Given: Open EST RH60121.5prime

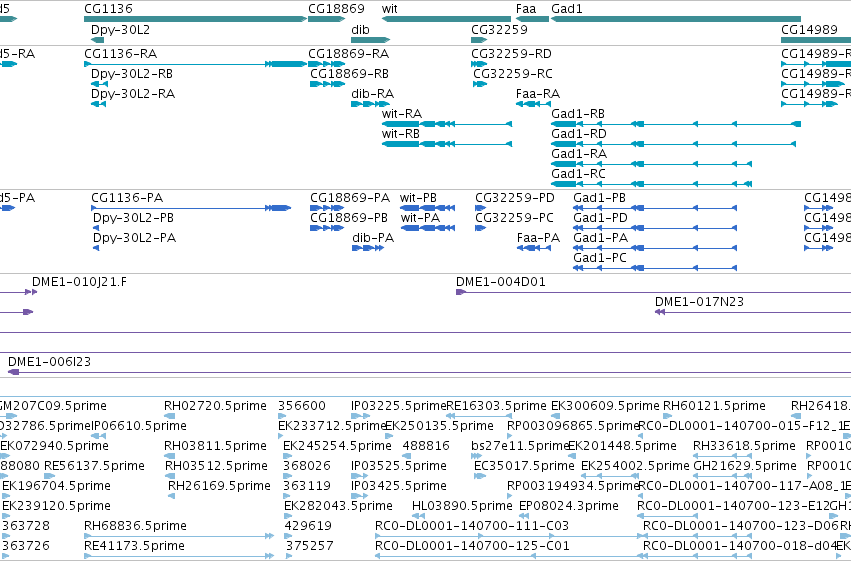Looking at the screenshot, I should tap(714, 406).
